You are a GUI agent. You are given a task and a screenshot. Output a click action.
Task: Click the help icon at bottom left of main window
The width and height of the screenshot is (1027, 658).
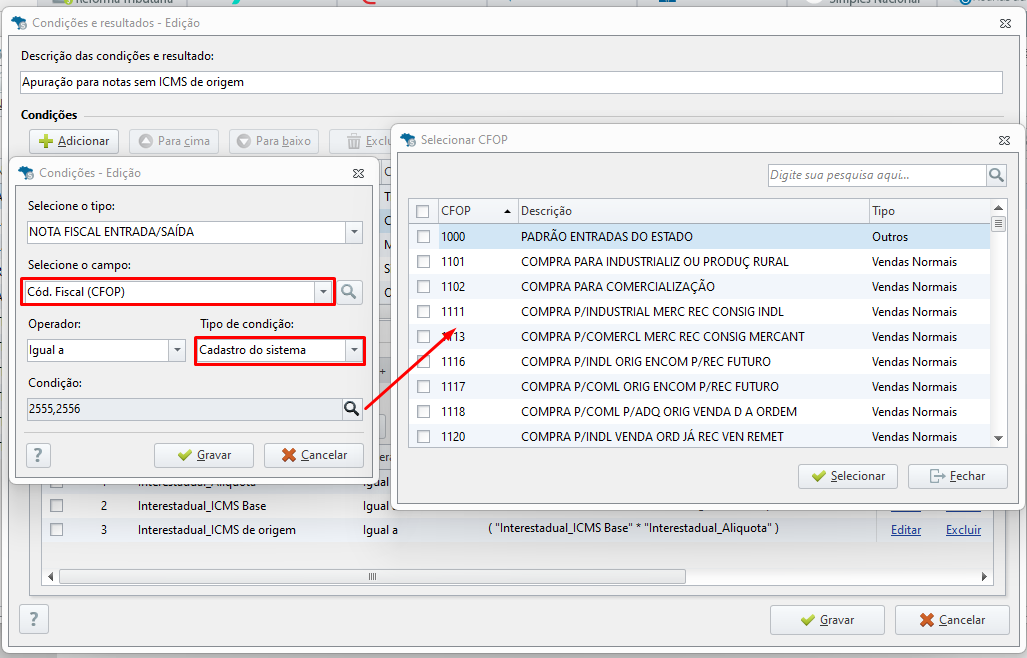(x=33, y=619)
